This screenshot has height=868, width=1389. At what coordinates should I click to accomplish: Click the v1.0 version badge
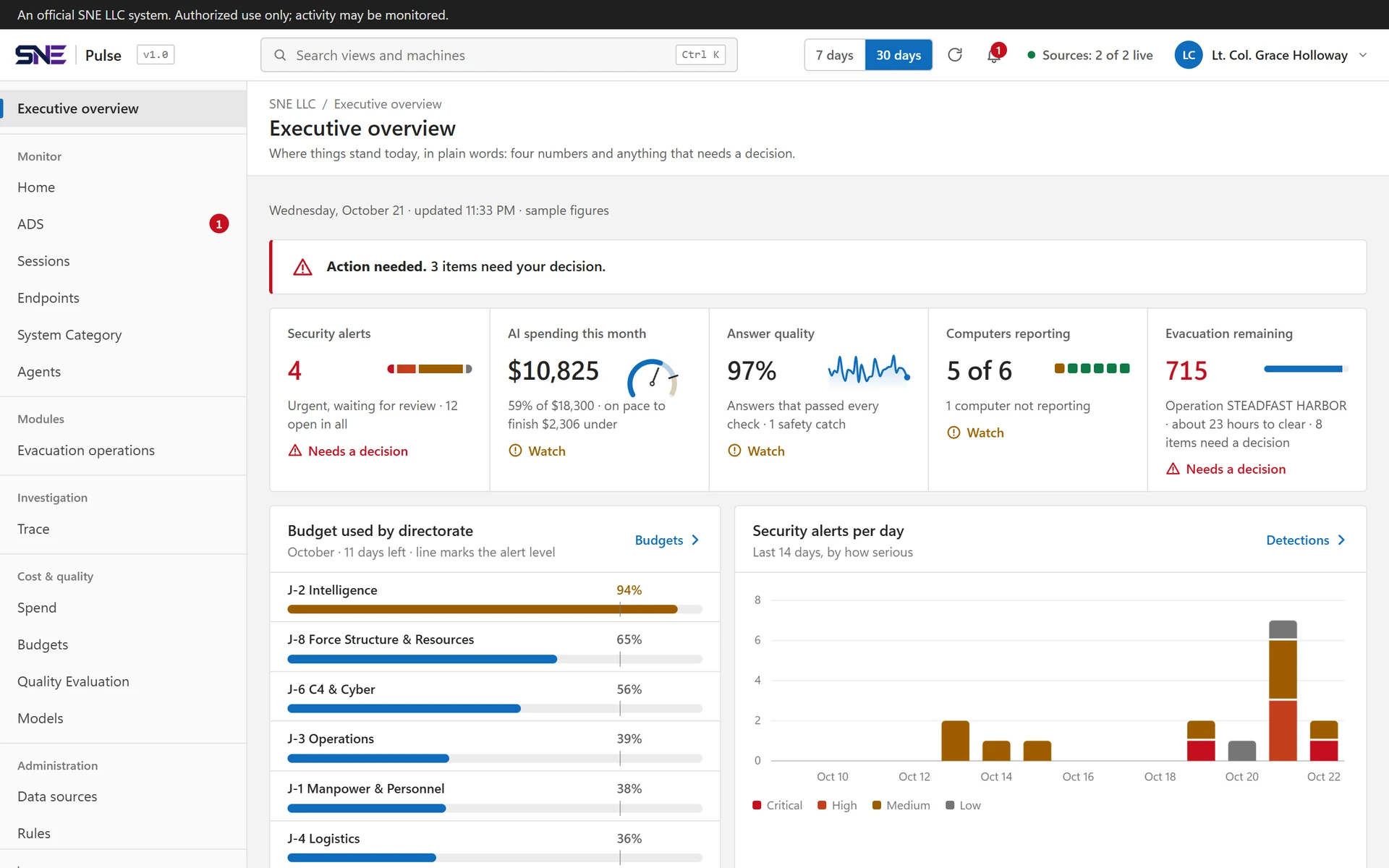[156, 55]
